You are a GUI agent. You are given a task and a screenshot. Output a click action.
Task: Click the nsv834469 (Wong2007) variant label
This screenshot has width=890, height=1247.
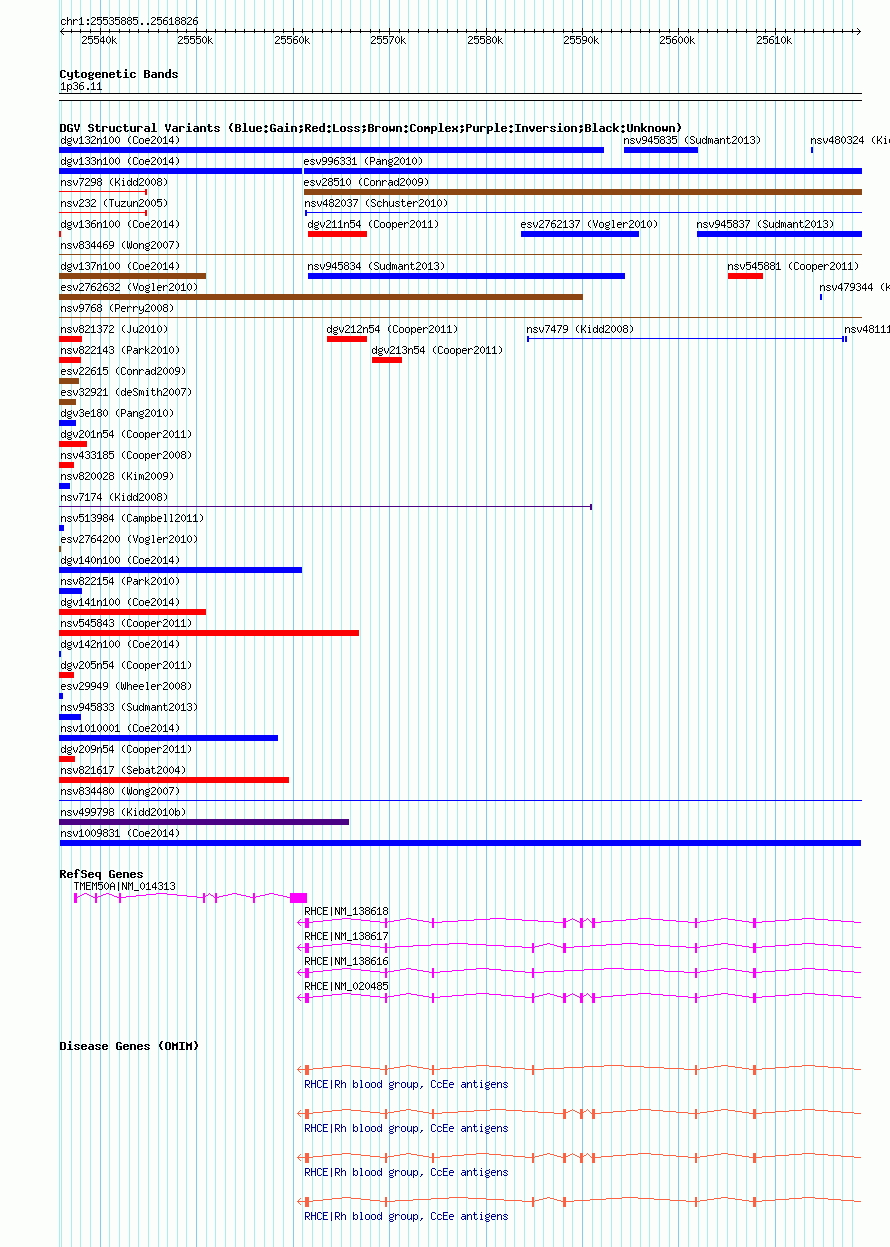point(120,245)
